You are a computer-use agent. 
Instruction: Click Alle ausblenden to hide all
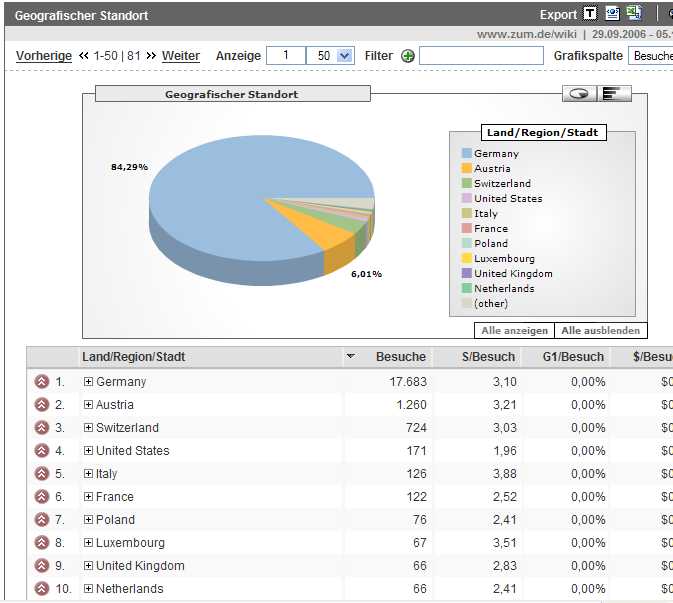pyautogui.click(x=597, y=331)
